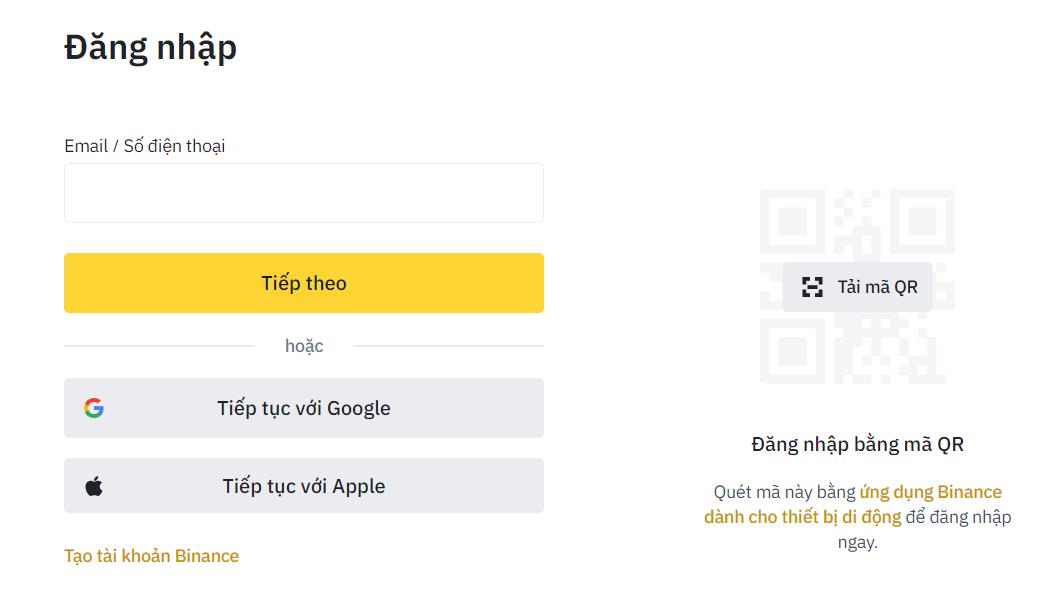Choose Tiếp tục với Google

pos(304,408)
